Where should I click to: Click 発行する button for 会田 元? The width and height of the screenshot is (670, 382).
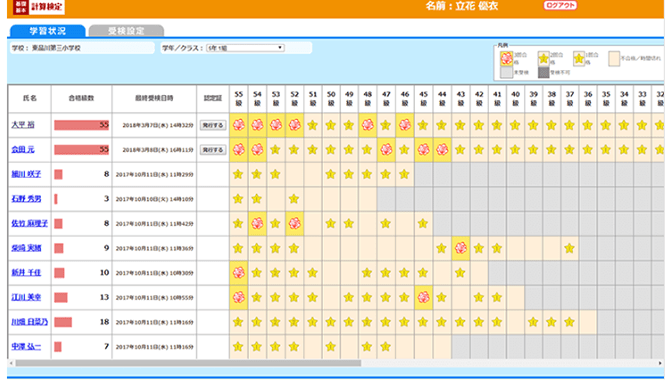pos(213,150)
